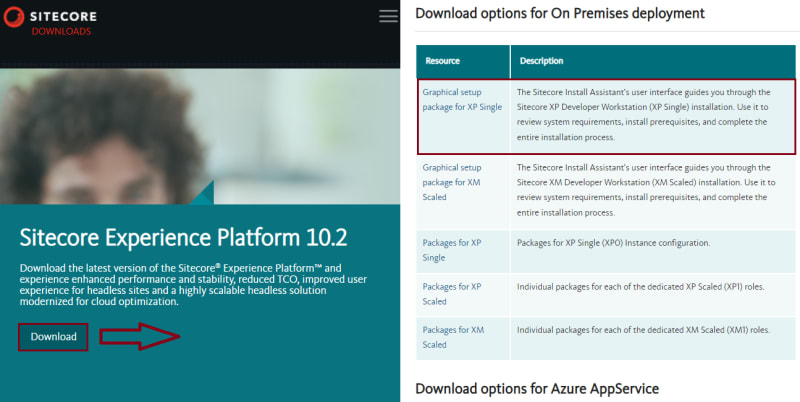Screen dimensions: 800x402
Task: Click the Description column header
Action: pos(541,61)
